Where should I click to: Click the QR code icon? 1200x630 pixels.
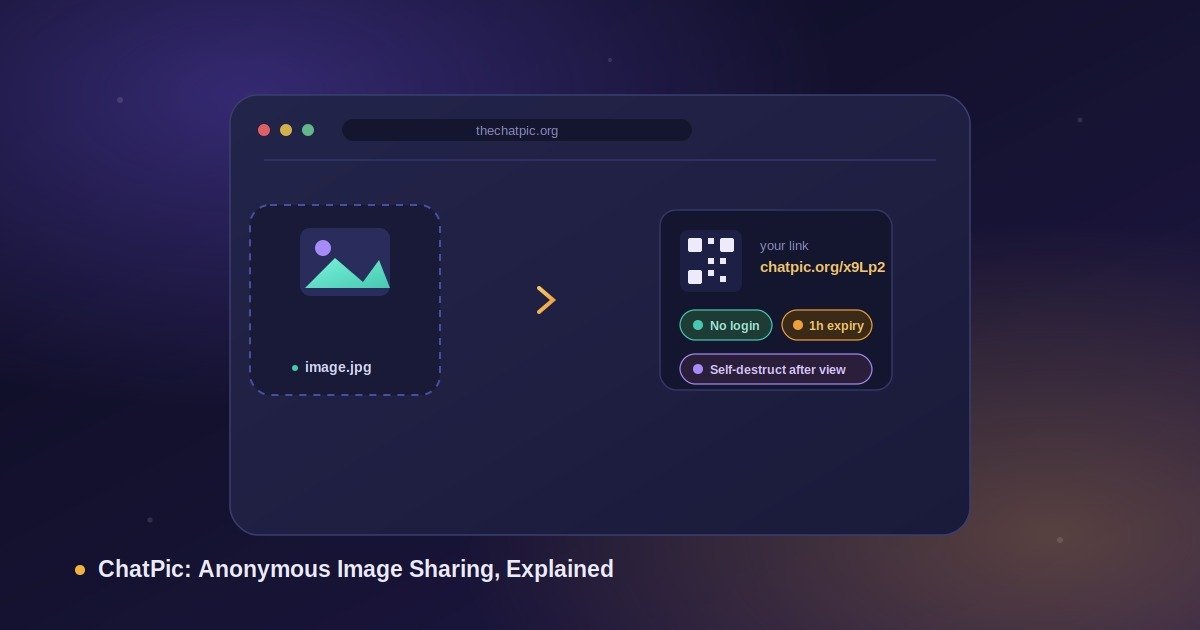pos(711,261)
